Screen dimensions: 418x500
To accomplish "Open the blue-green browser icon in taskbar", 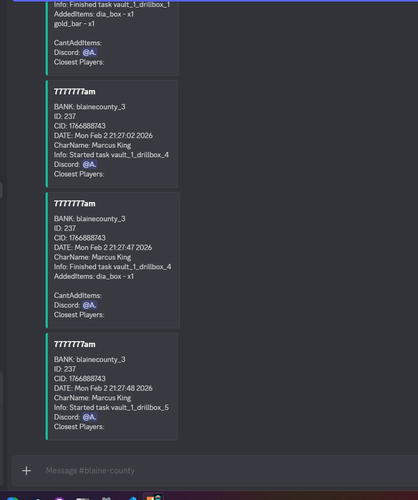I will click(12, 498).
